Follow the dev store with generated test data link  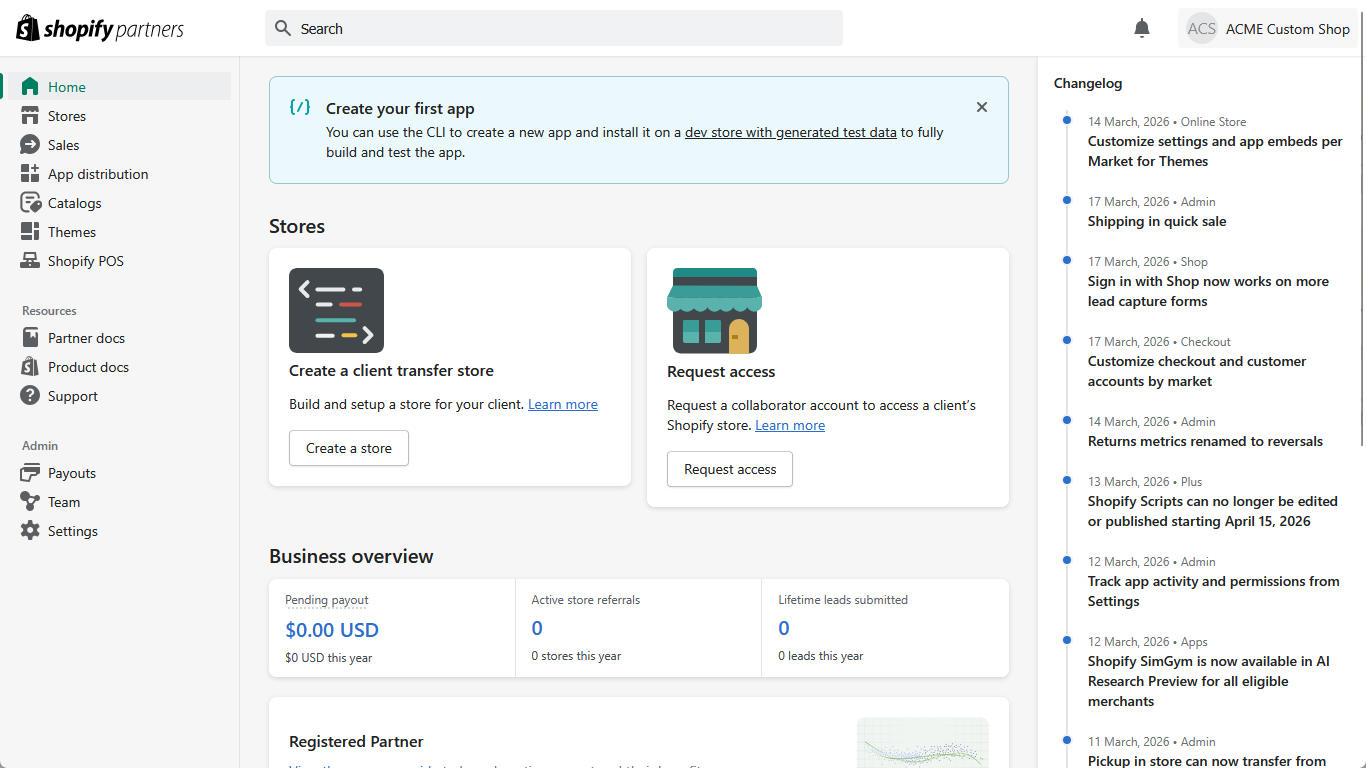tap(791, 132)
